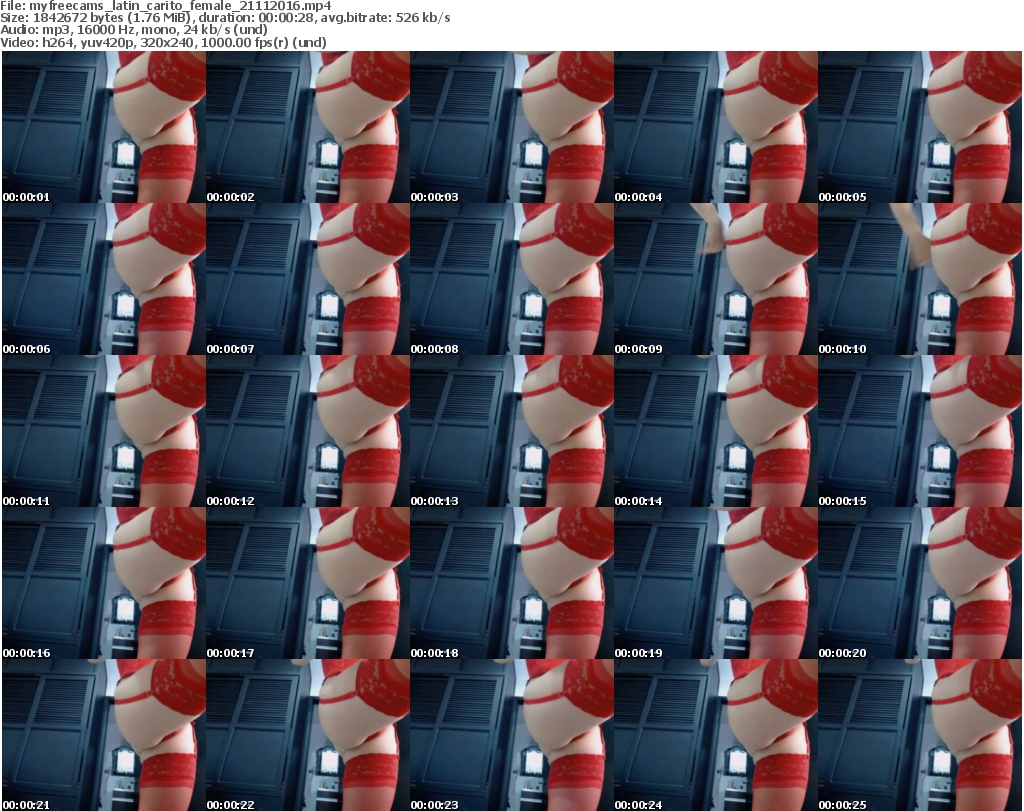Image resolution: width=1024 pixels, height=811 pixels.
Task: Click the frame at 00:00:13
Action: pyautogui.click(x=512, y=431)
